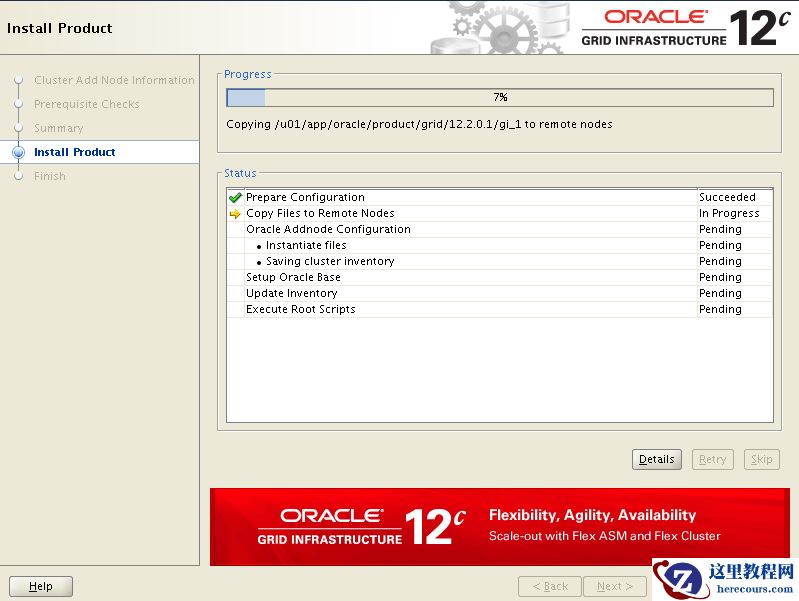799x601 pixels.
Task: Select the Summary step in sidebar
Action: (59, 128)
